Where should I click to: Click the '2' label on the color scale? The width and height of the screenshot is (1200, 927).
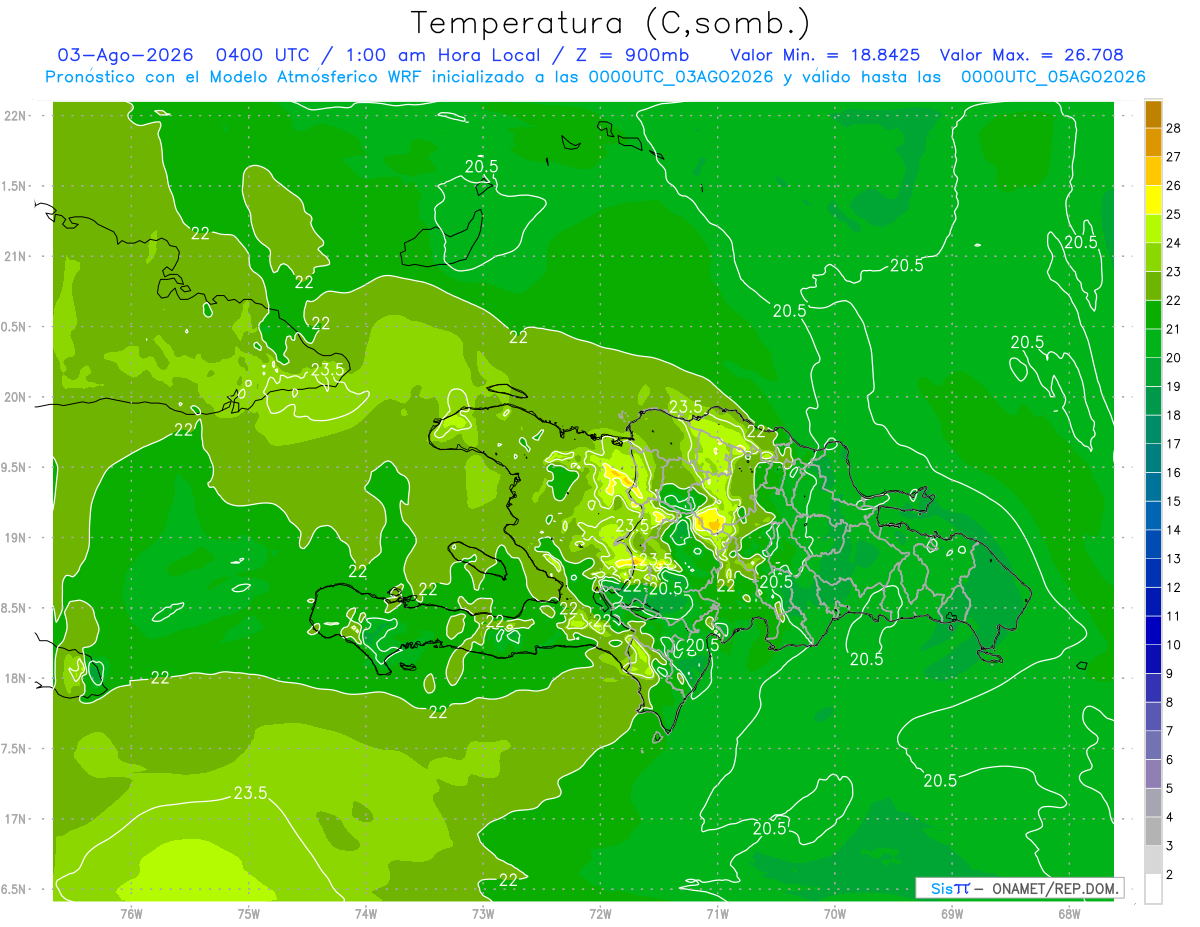(x=1171, y=875)
